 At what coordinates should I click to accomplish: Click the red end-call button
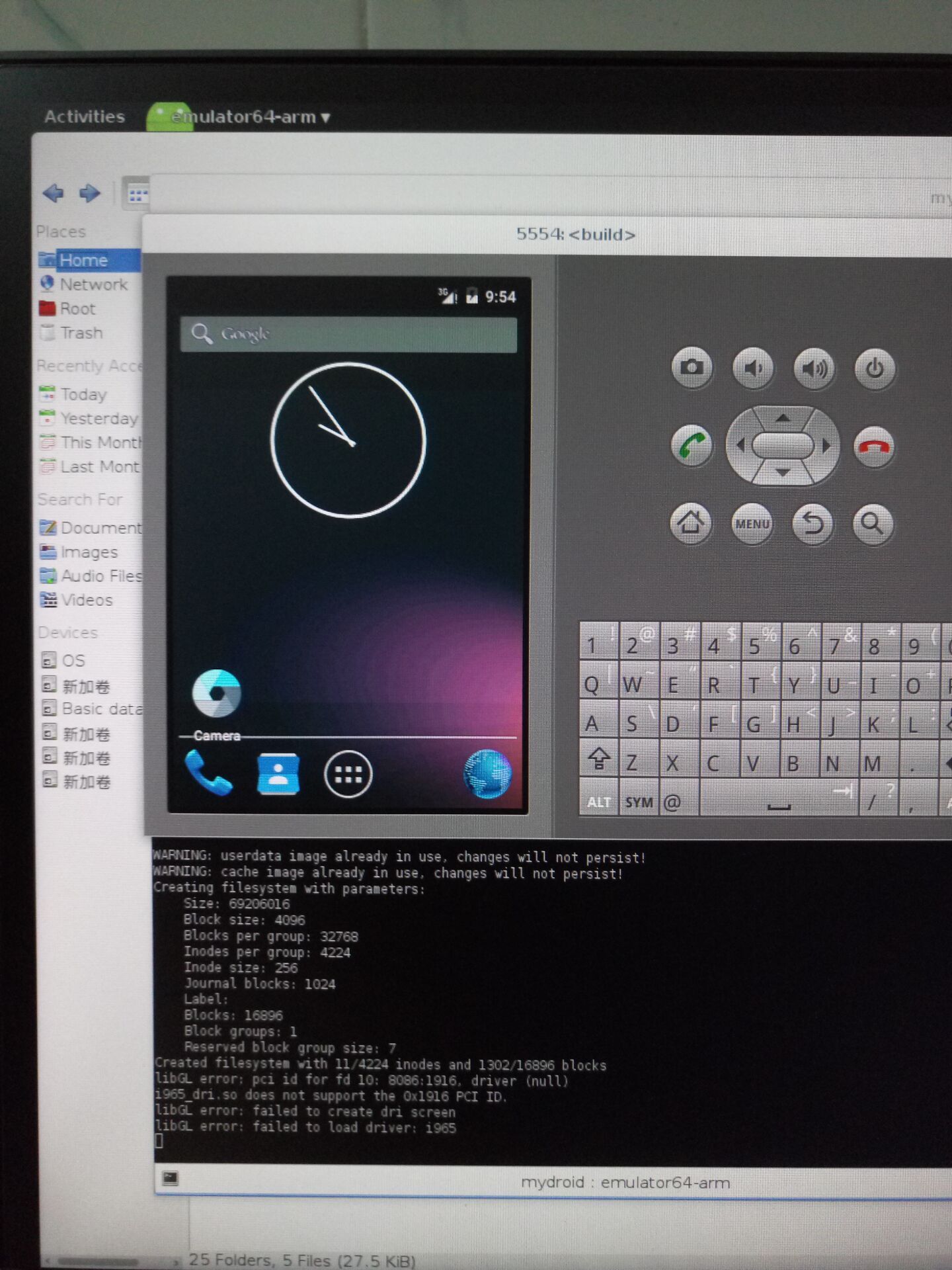click(874, 446)
